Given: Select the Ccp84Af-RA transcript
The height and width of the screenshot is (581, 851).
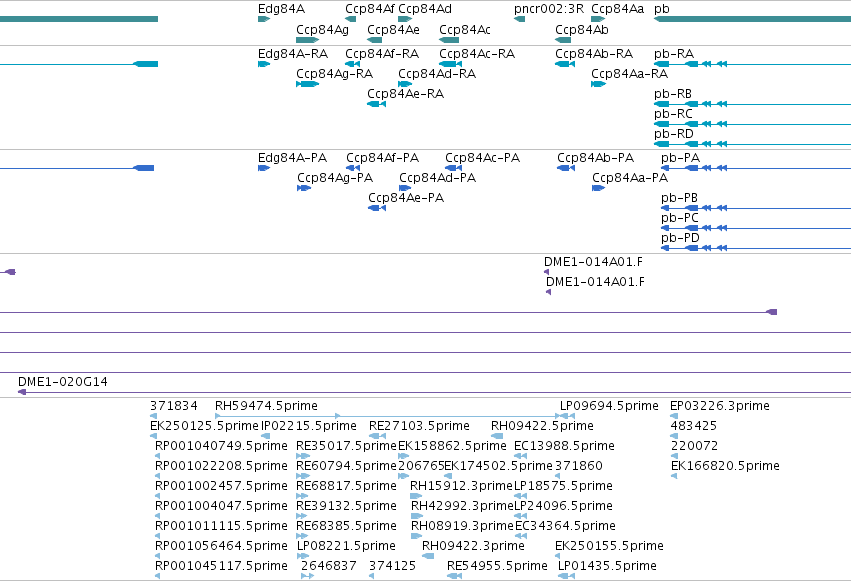Looking at the screenshot, I should [x=352, y=64].
